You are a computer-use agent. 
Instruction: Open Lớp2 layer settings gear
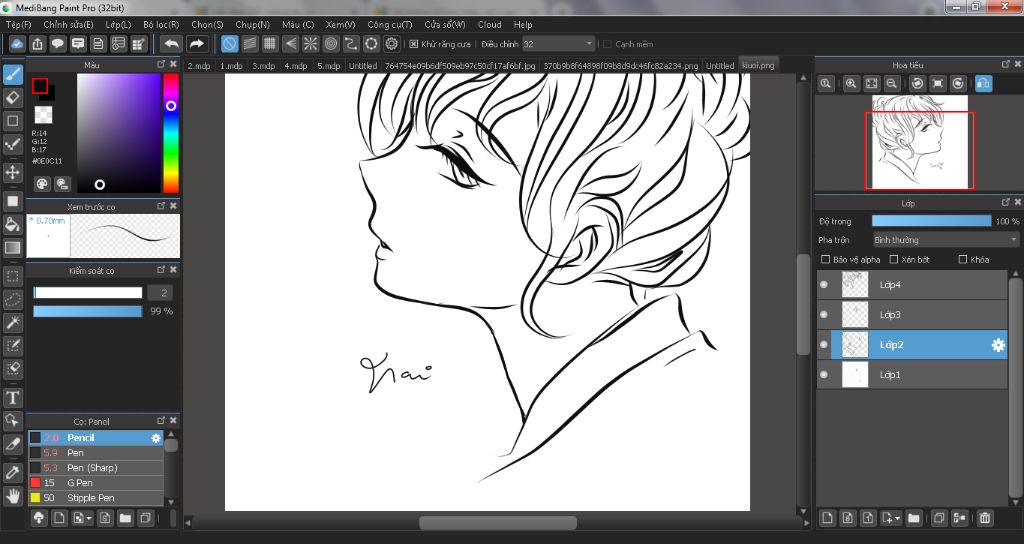point(998,345)
